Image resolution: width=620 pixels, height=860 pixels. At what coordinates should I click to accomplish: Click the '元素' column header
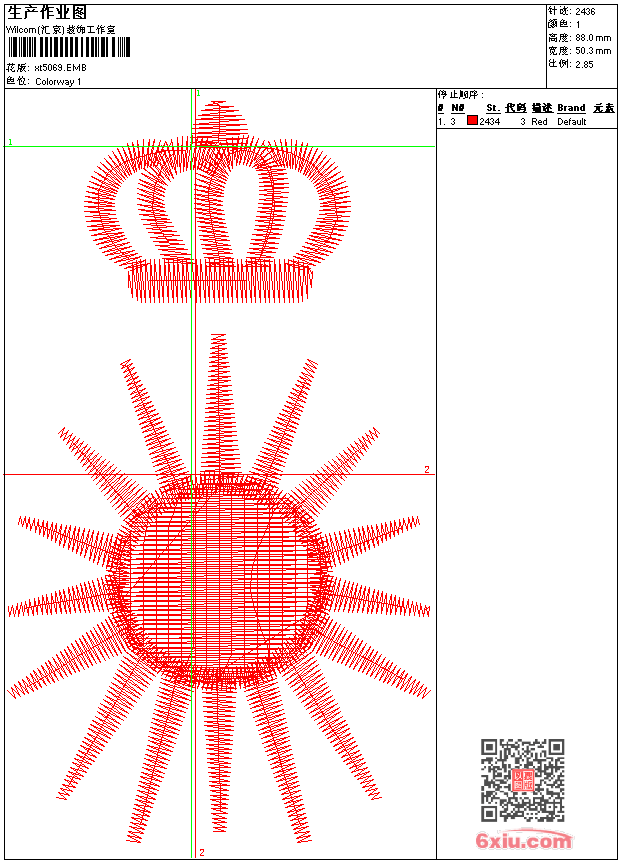coord(604,108)
